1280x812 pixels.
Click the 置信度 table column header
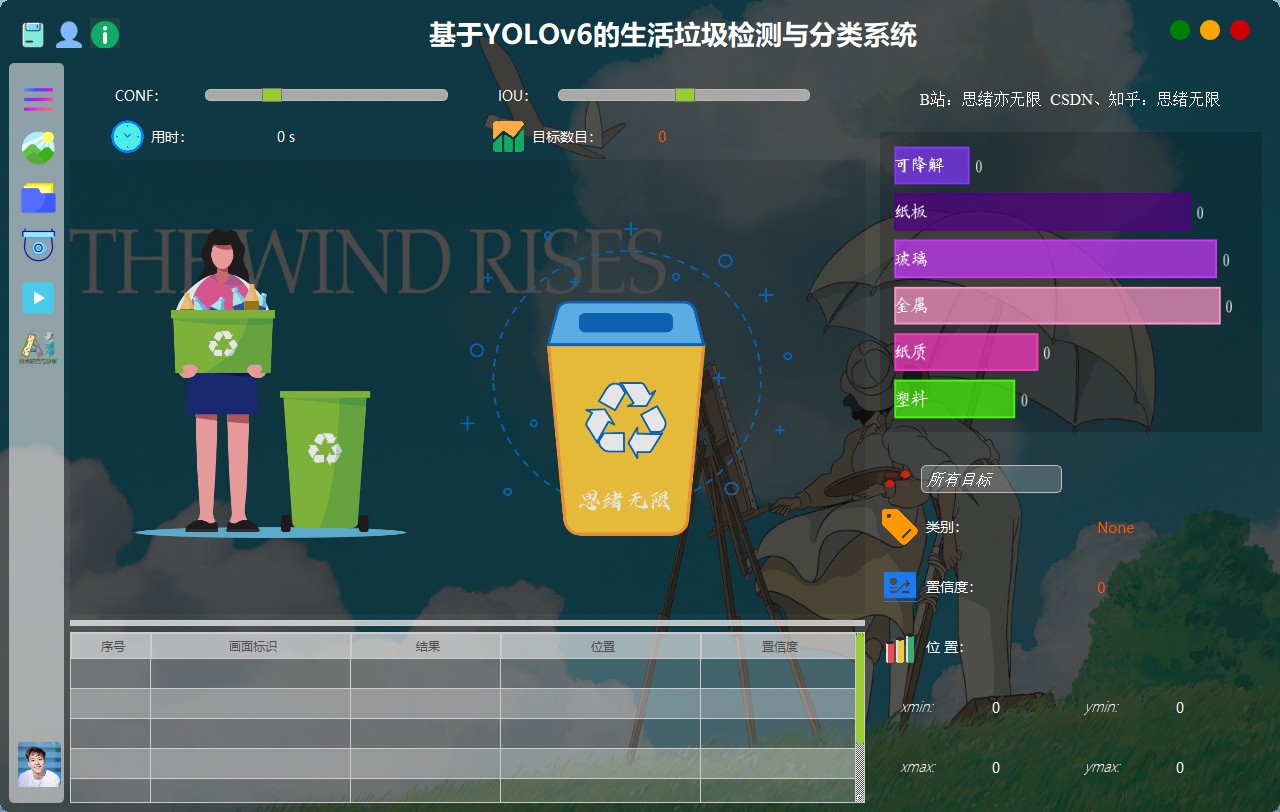point(778,646)
